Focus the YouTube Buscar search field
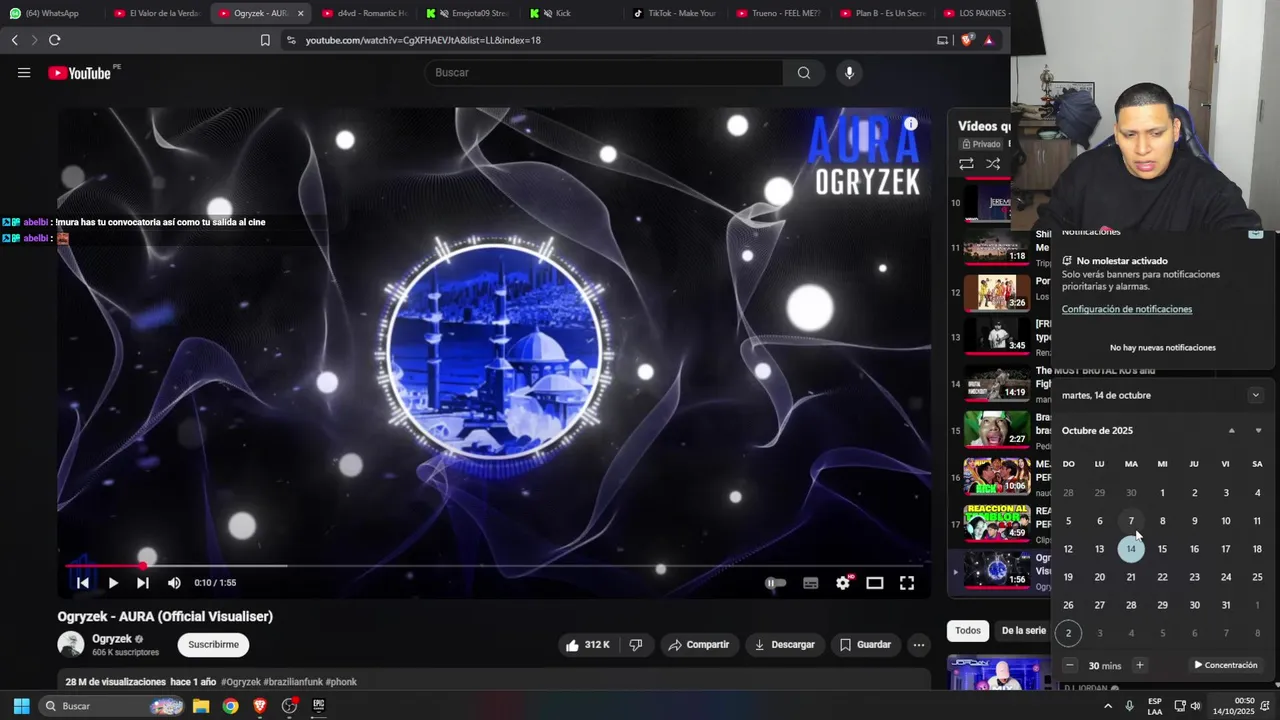Screen dimensions: 1280x720 click(605, 72)
